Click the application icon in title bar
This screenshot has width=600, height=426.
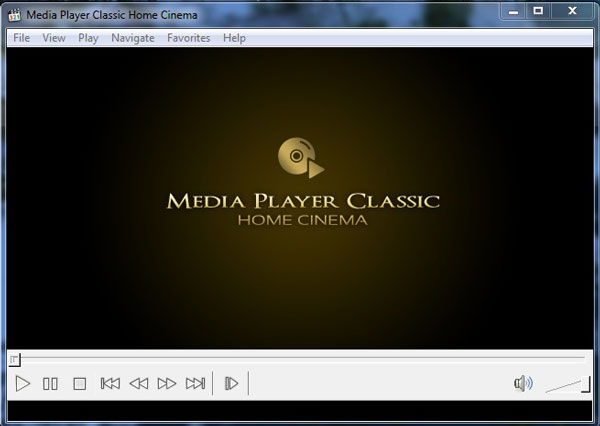pyautogui.click(x=15, y=14)
